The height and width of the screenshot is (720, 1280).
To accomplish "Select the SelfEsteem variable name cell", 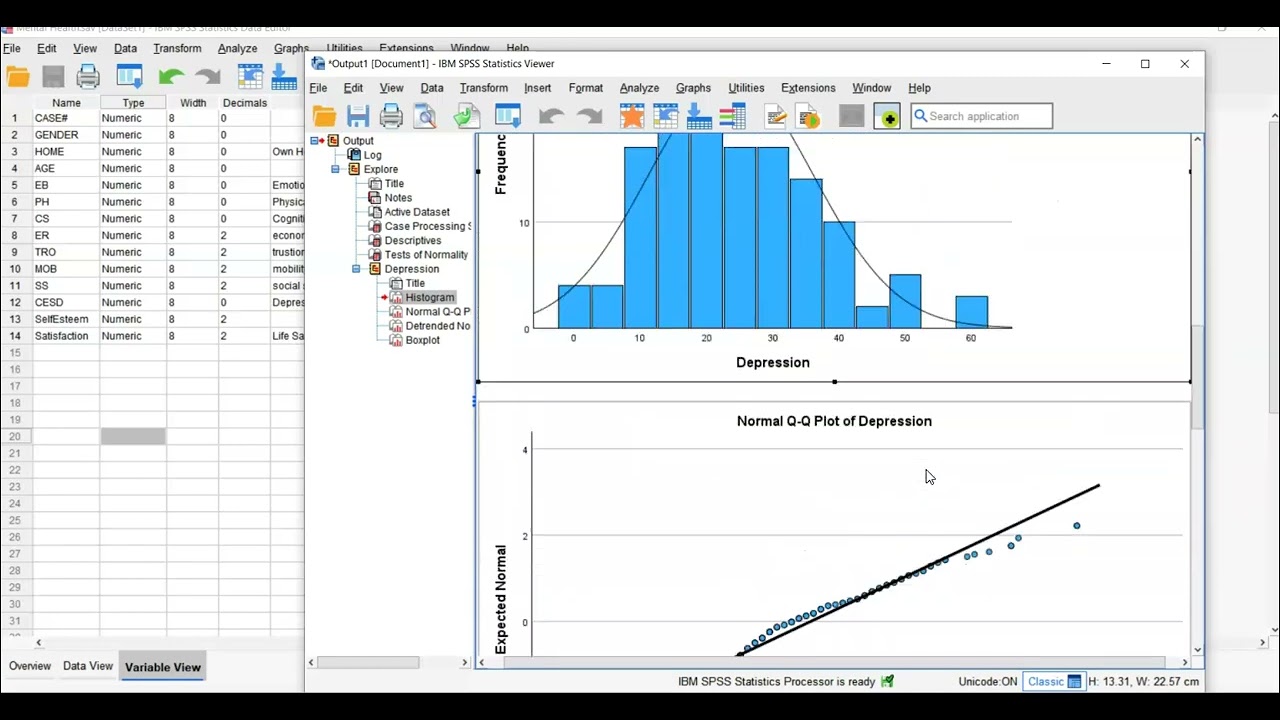I will pos(66,319).
